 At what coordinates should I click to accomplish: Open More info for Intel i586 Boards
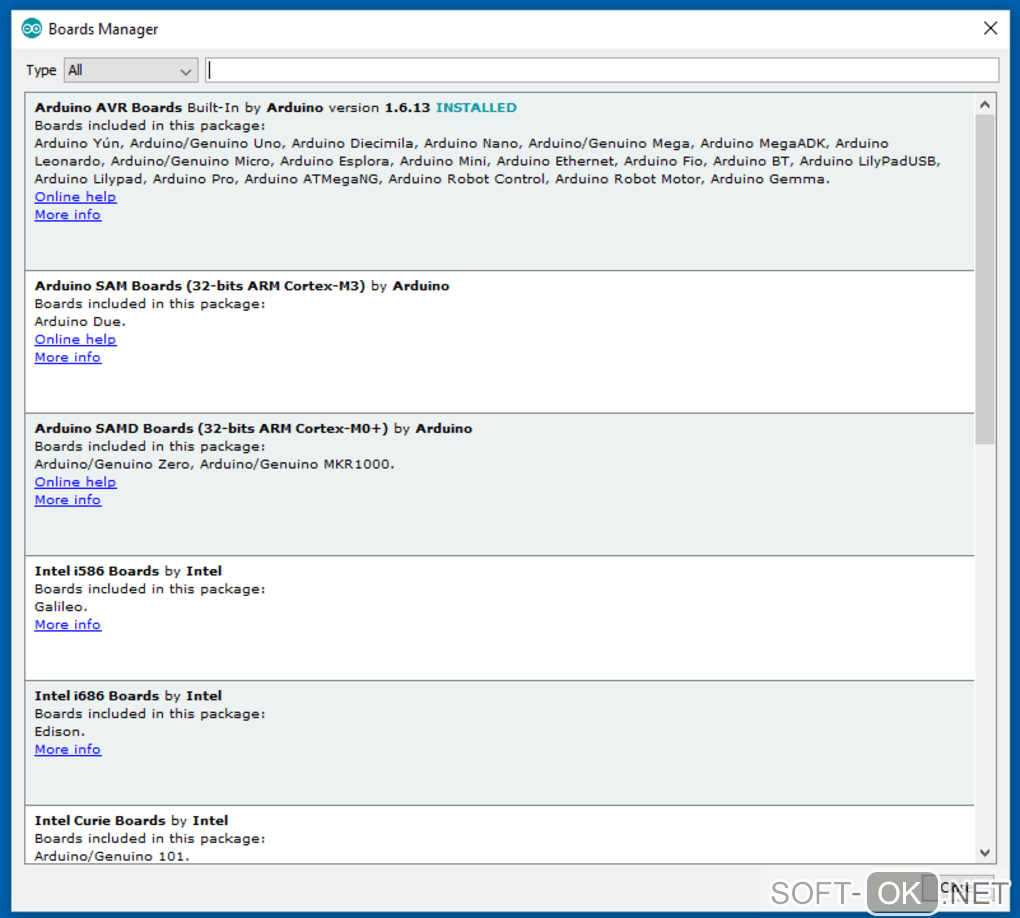(68, 625)
